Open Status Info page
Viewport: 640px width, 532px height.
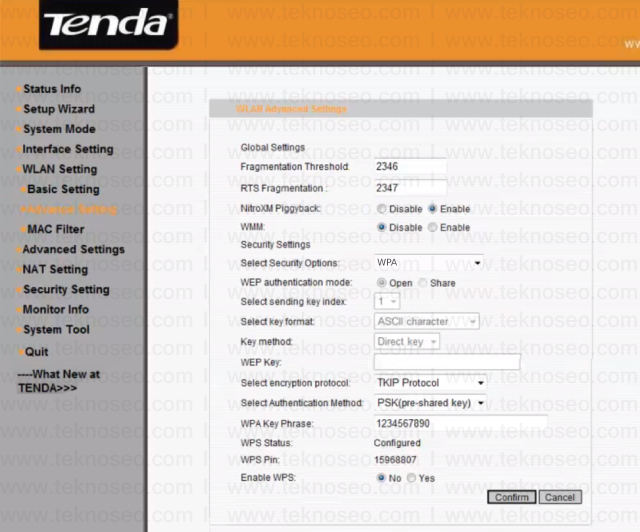pyautogui.click(x=52, y=89)
